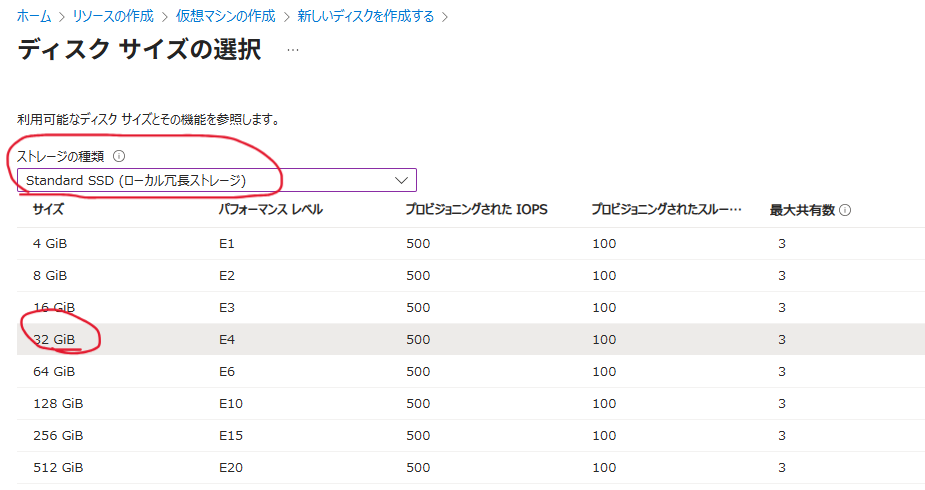Show info tooltip for ストレージの種類
Image resolution: width=925 pixels, height=490 pixels.
119,156
